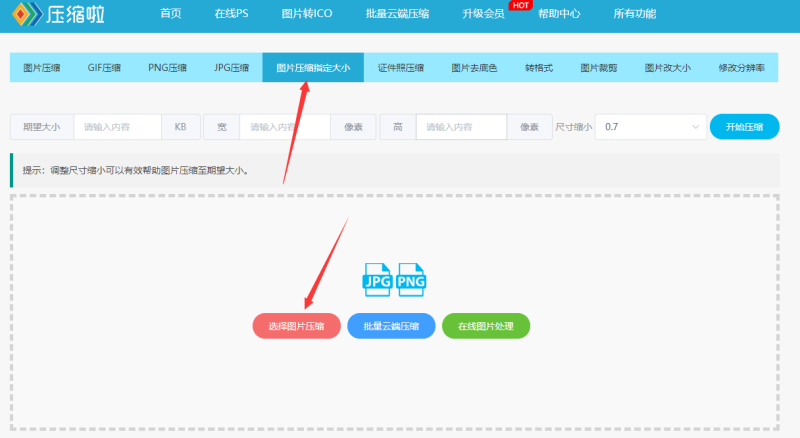The height and width of the screenshot is (438, 800).
Task: Expand the 尺寸缩小 0.7 dropdown
Action: (x=651, y=127)
